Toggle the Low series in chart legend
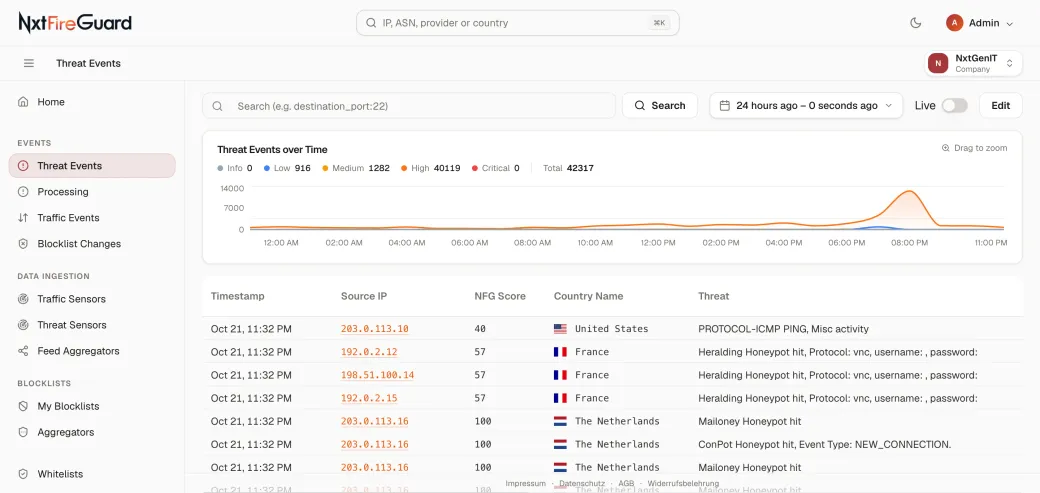 coord(287,168)
